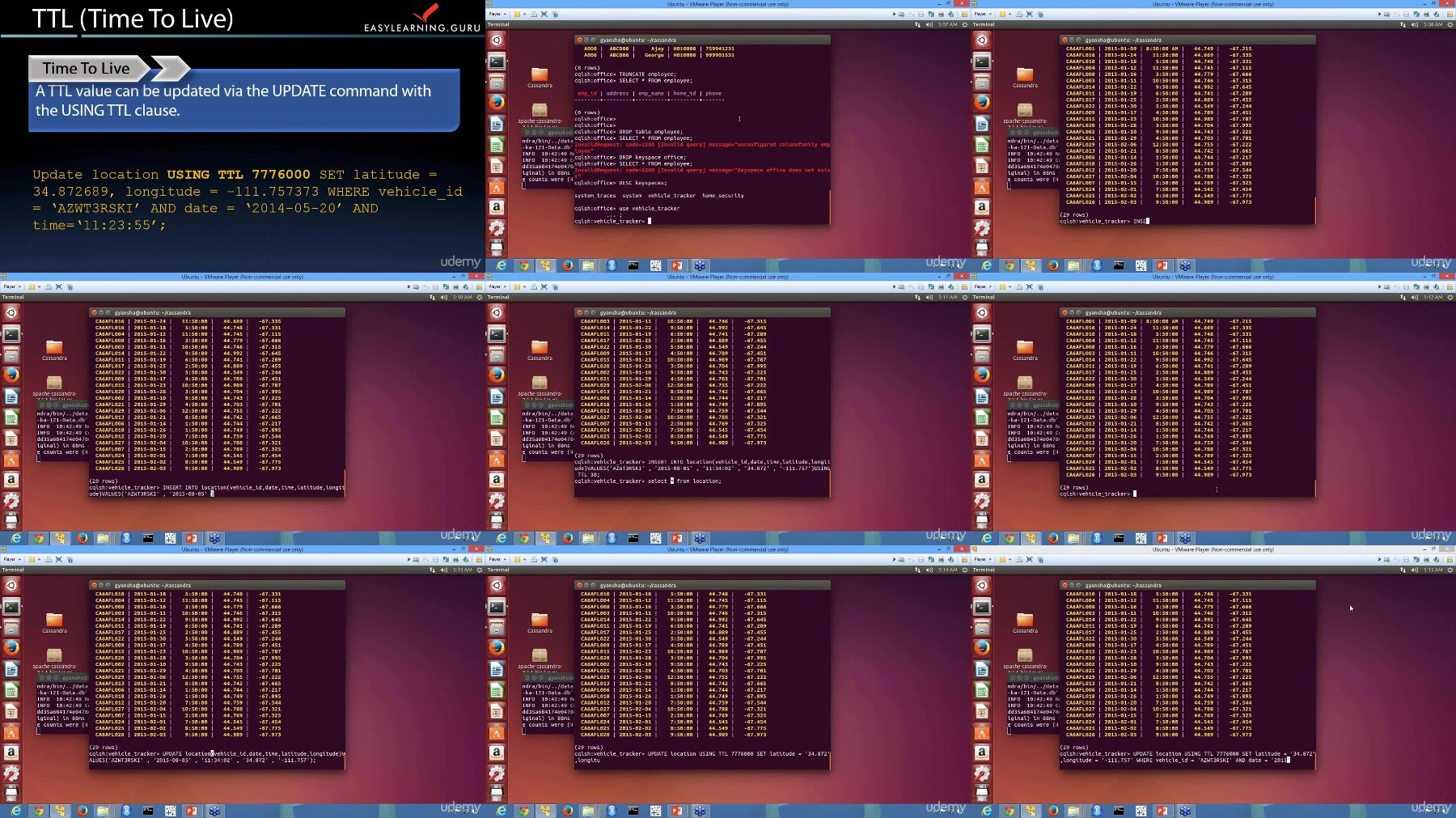
Task: Click VMware unity mode icon in 5:11 frame
Action: pos(554,286)
